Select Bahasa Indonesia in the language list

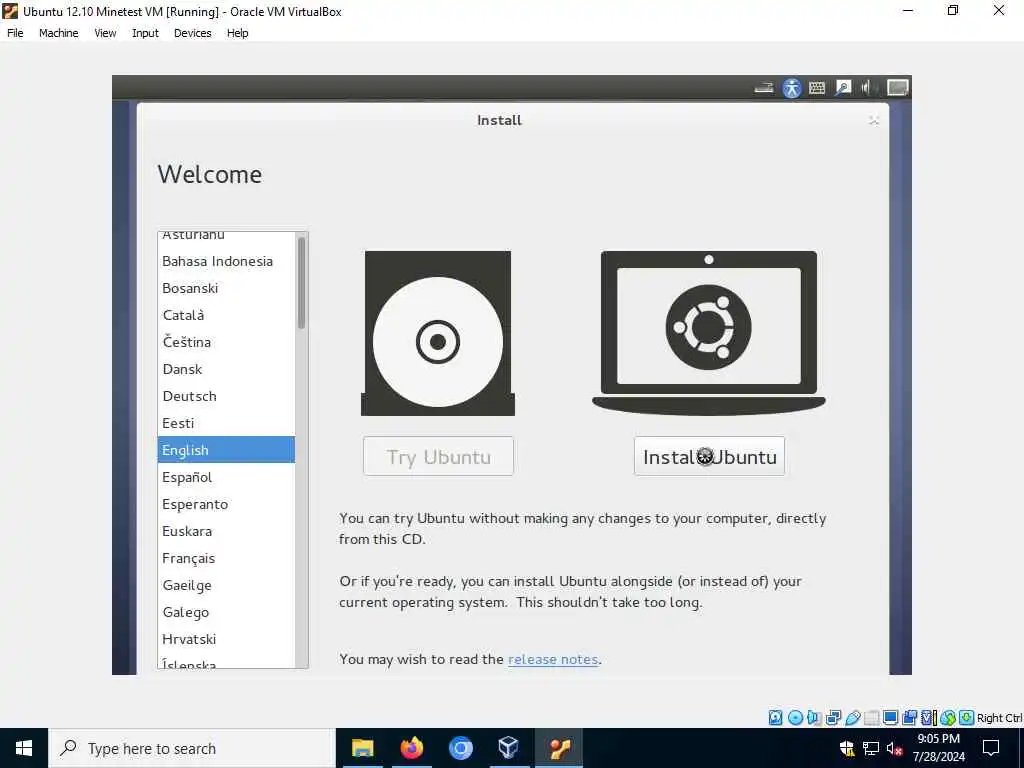(x=226, y=261)
